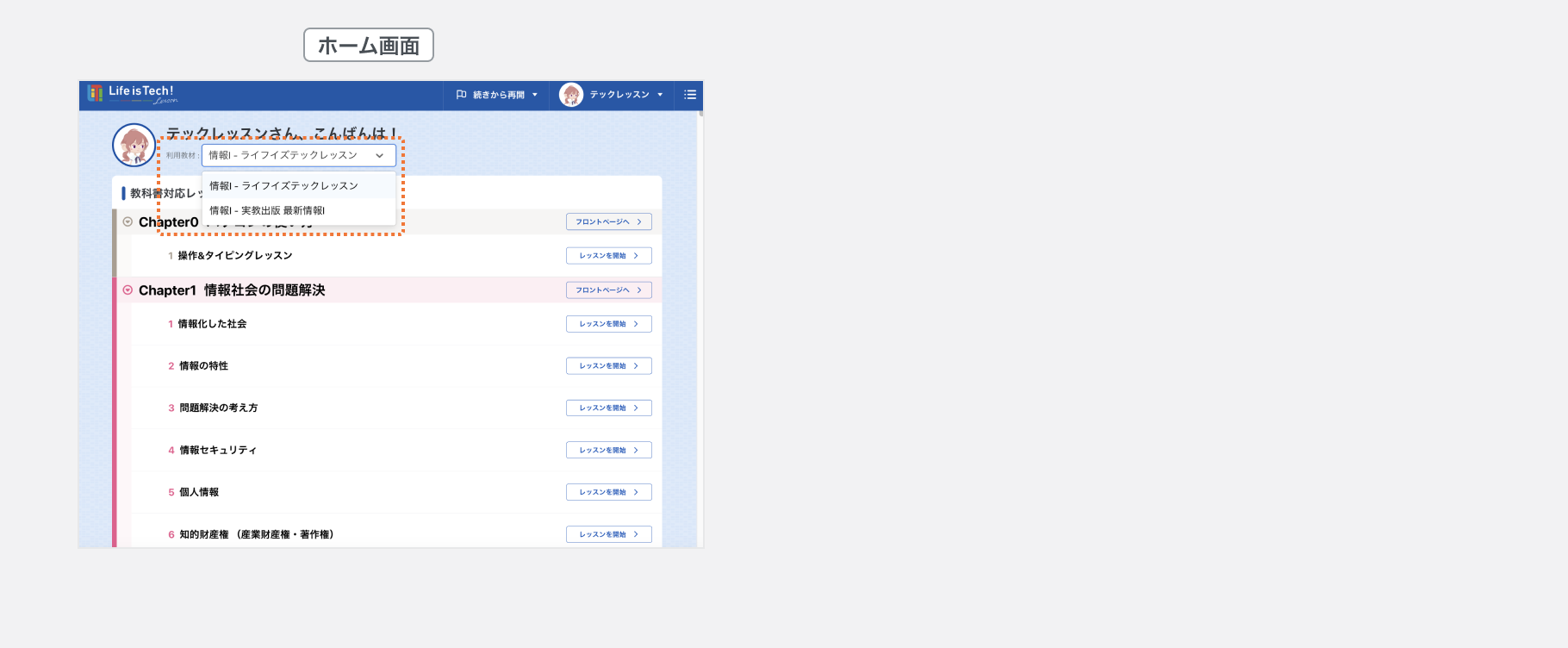
Task: Collapse Chapter0 section with circle arrow
Action: pos(128,221)
